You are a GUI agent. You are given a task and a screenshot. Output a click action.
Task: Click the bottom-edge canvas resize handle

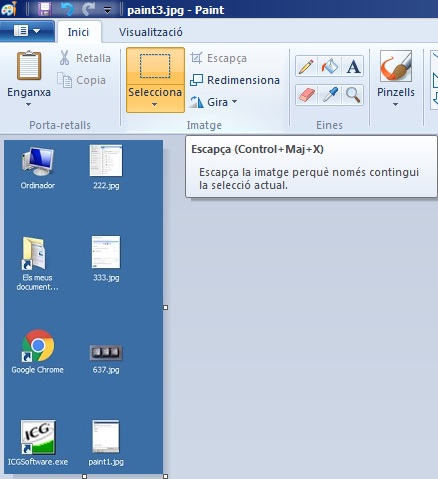84,476
